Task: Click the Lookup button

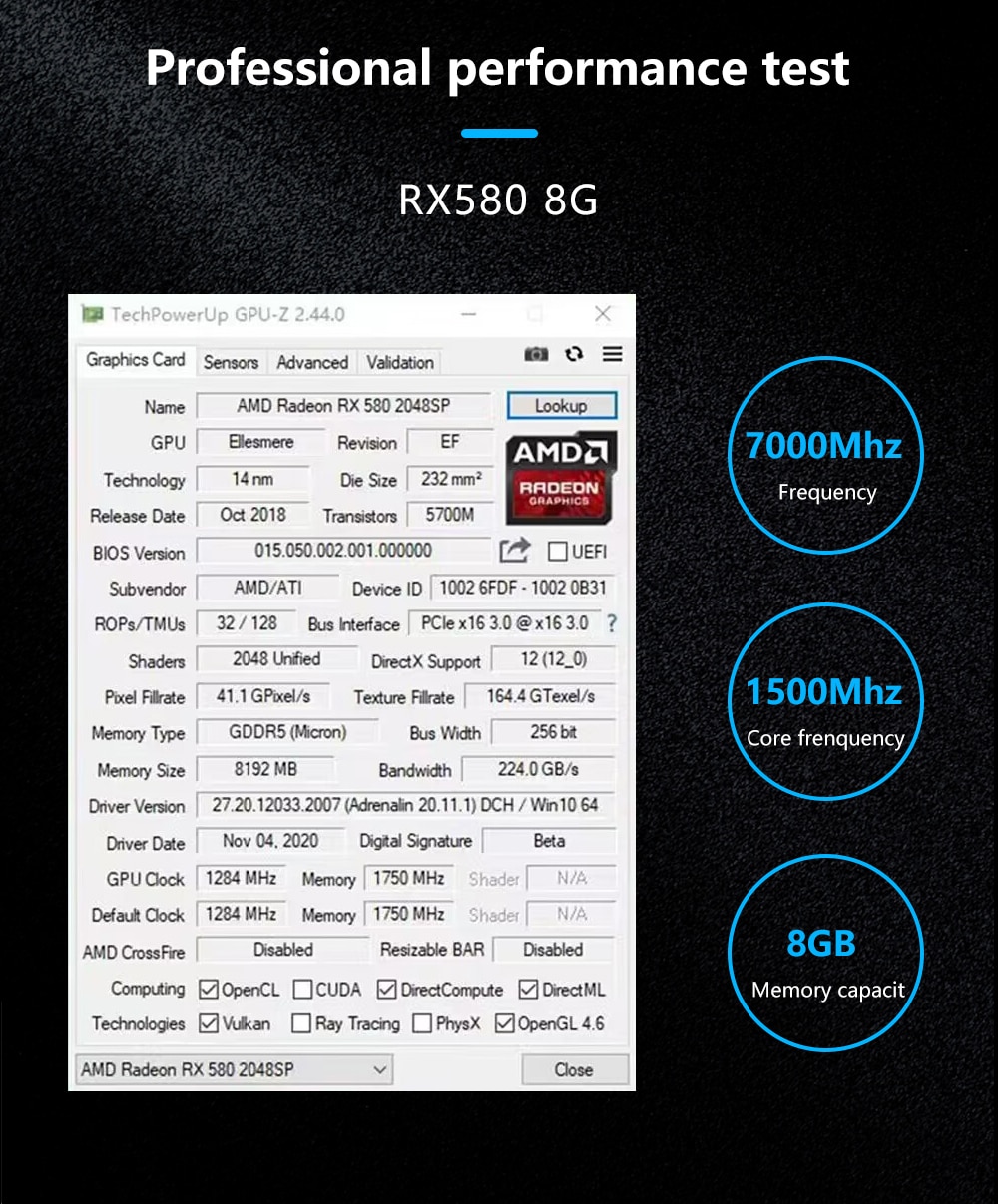Action: point(561,406)
